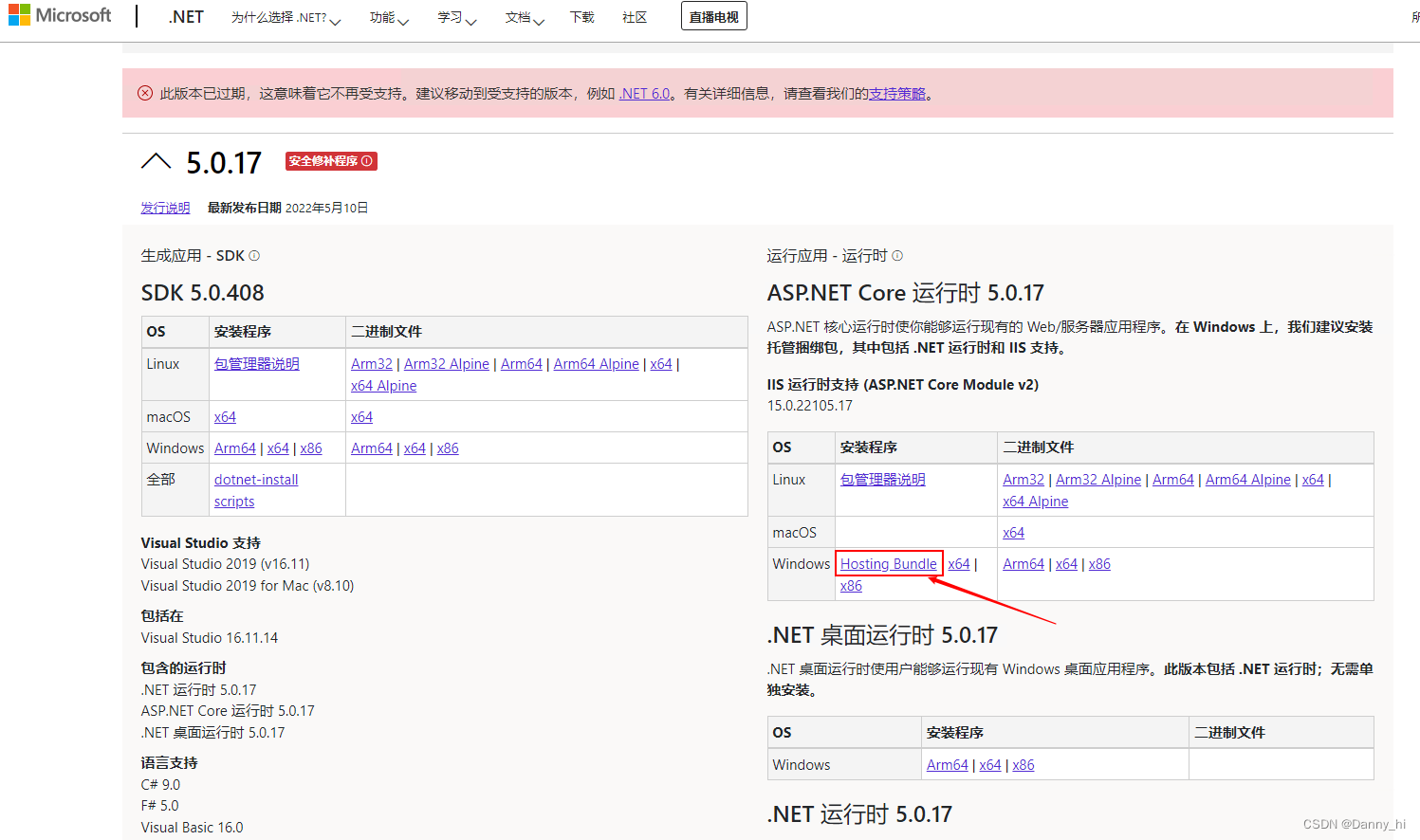Image resolution: width=1420 pixels, height=840 pixels.
Task: Download .NET Desktop Runtime Windows x64 installer
Action: coord(990,765)
